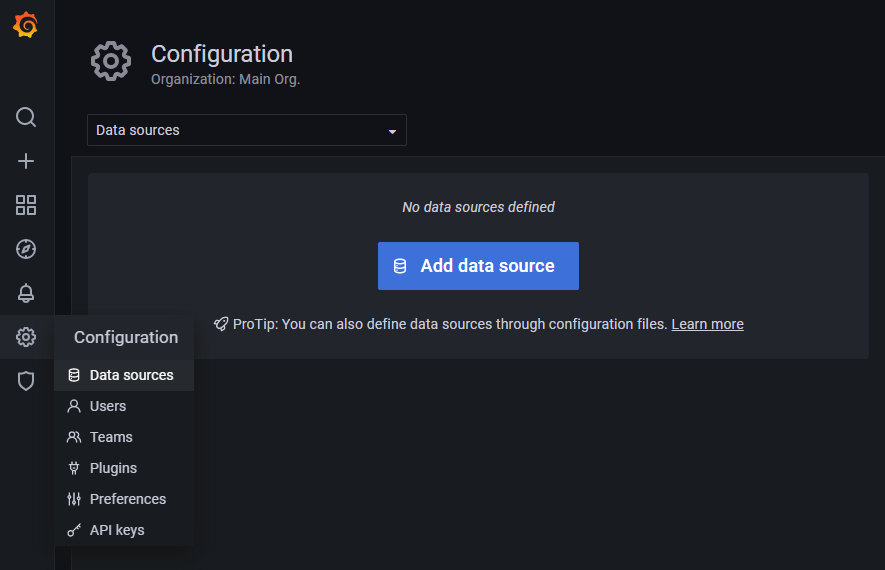Choose Preferences in Configuration menu
Screen dimensions: 885x570
tap(128, 499)
